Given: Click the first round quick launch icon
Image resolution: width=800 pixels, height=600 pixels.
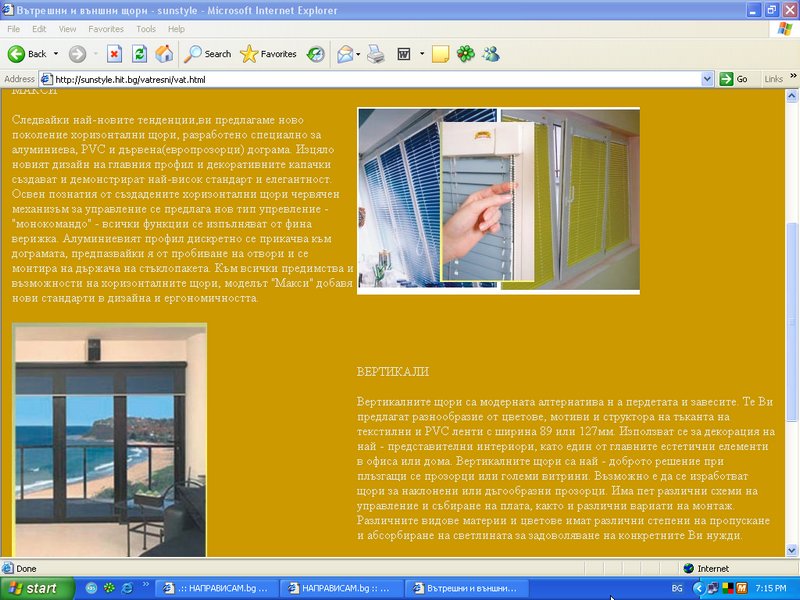Looking at the screenshot, I should click(91, 588).
